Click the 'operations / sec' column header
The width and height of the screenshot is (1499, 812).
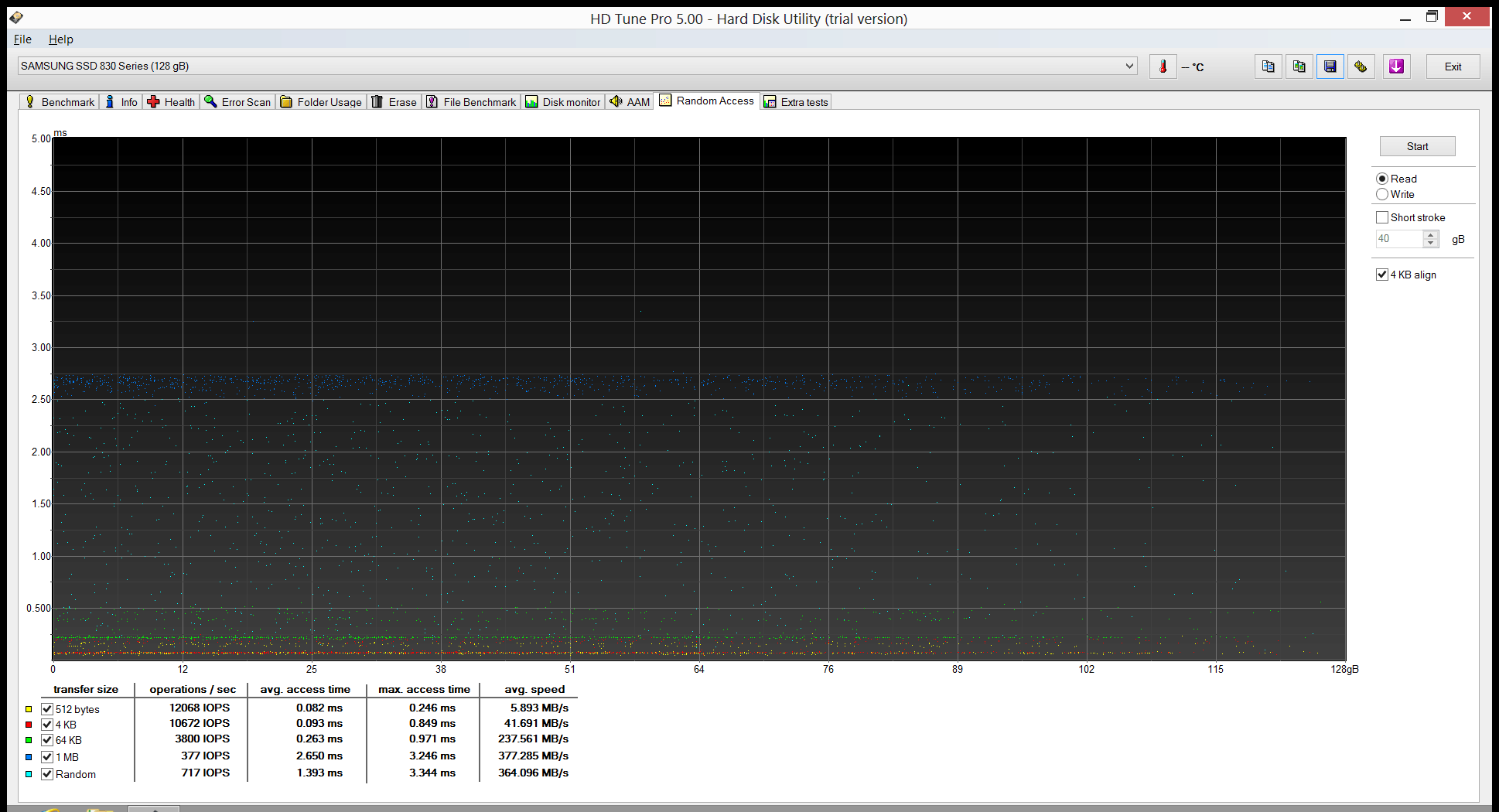tap(193, 689)
